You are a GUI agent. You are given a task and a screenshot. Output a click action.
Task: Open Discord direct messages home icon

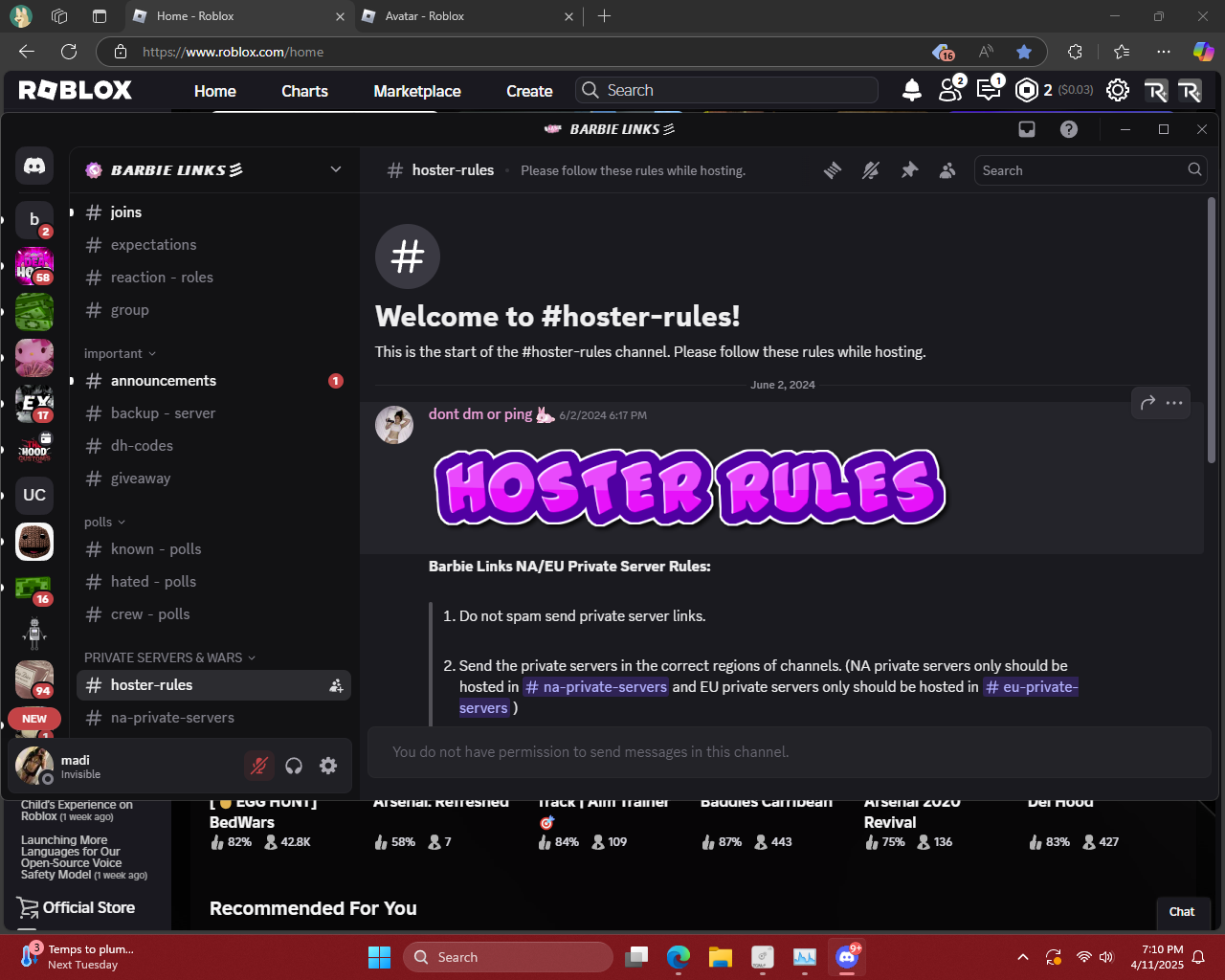pyautogui.click(x=34, y=167)
